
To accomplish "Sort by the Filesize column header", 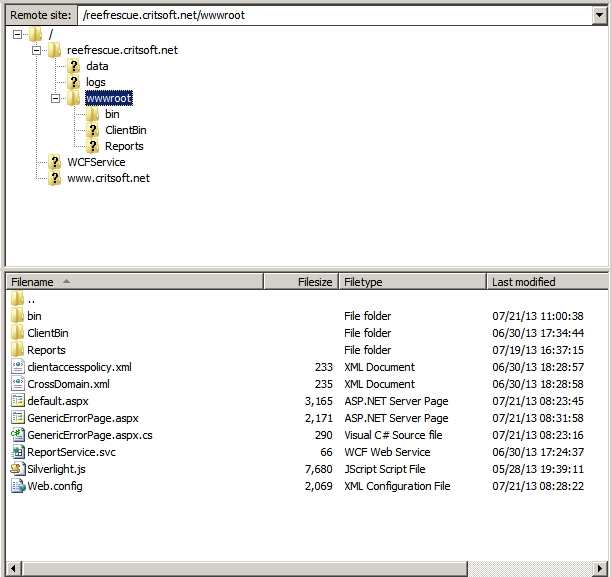I will pos(301,282).
